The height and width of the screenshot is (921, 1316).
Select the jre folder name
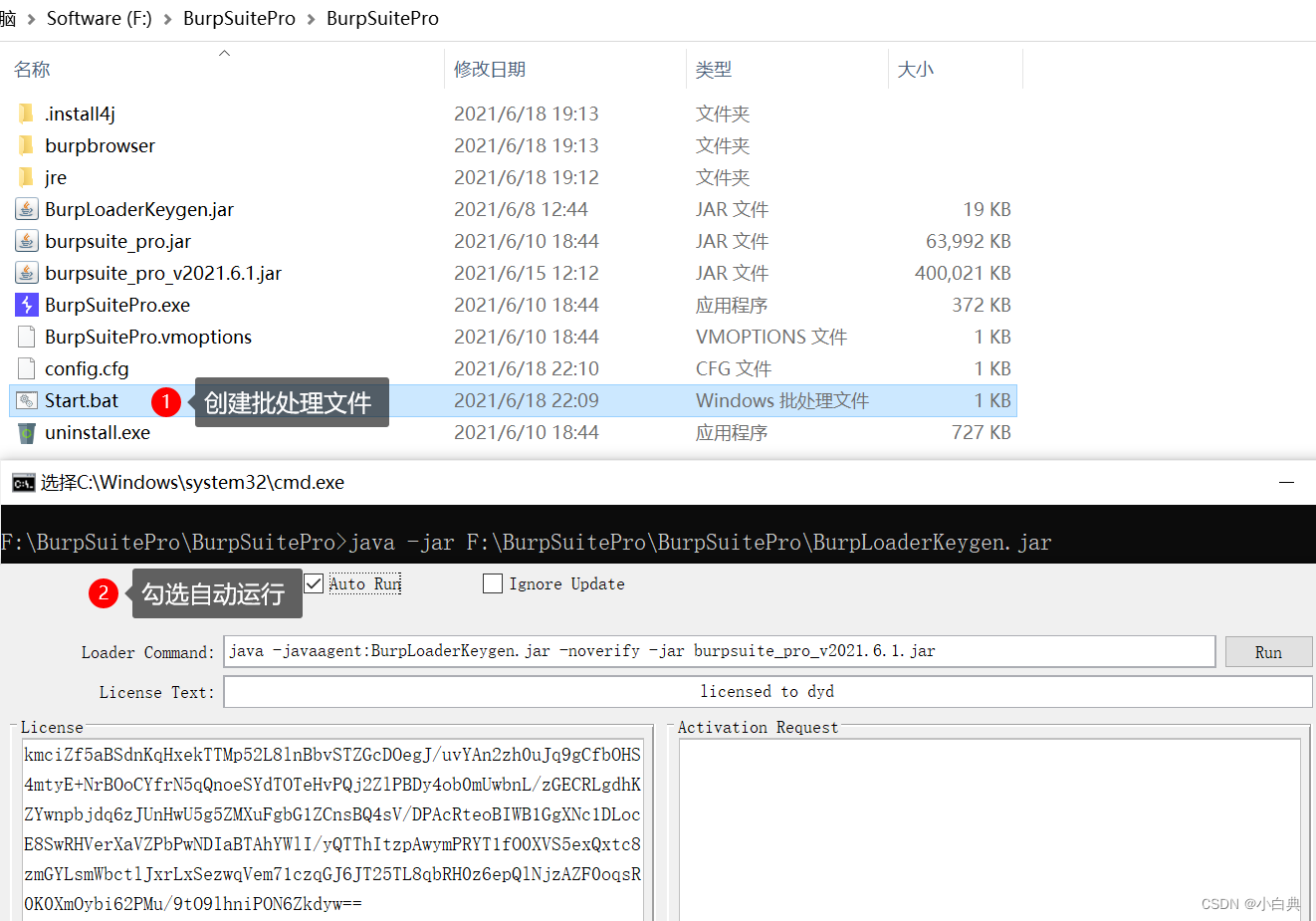[x=56, y=177]
